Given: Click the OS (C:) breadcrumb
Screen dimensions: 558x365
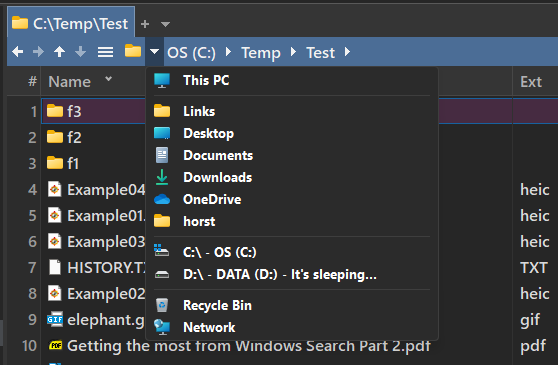Looking at the screenshot, I should (x=191, y=53).
